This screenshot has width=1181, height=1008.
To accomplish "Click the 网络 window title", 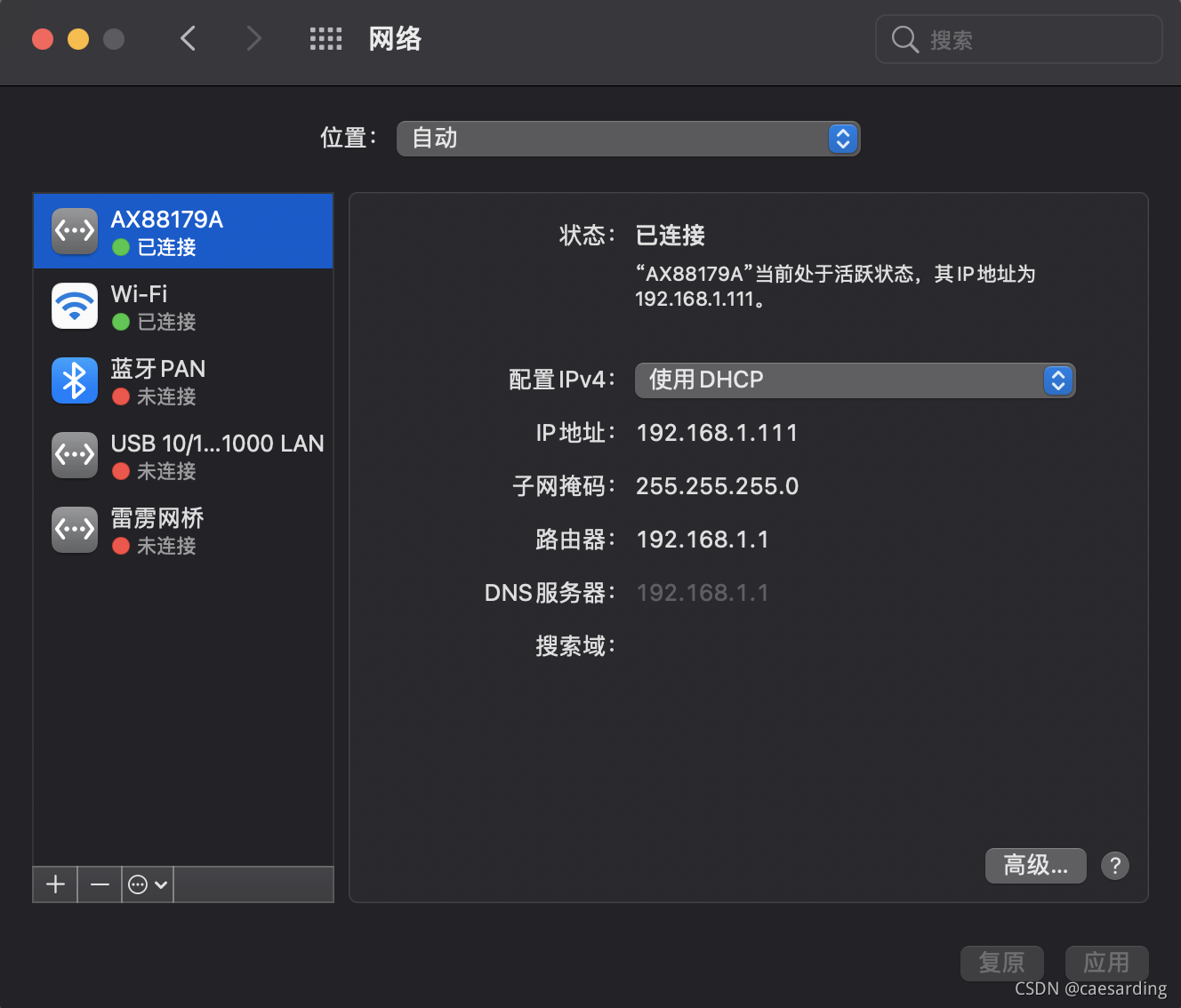I will 395,38.
